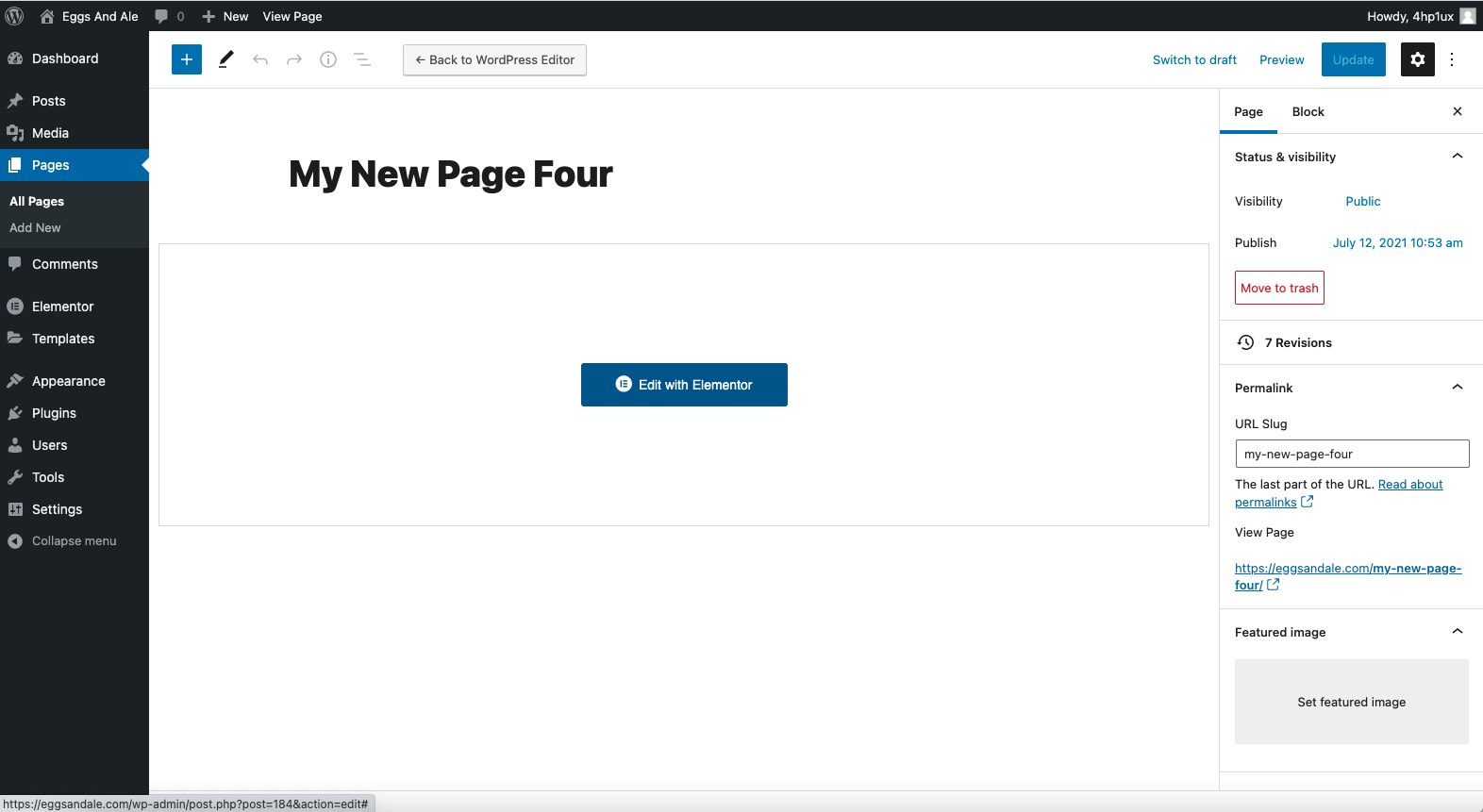Click the Preview button

click(x=1282, y=59)
